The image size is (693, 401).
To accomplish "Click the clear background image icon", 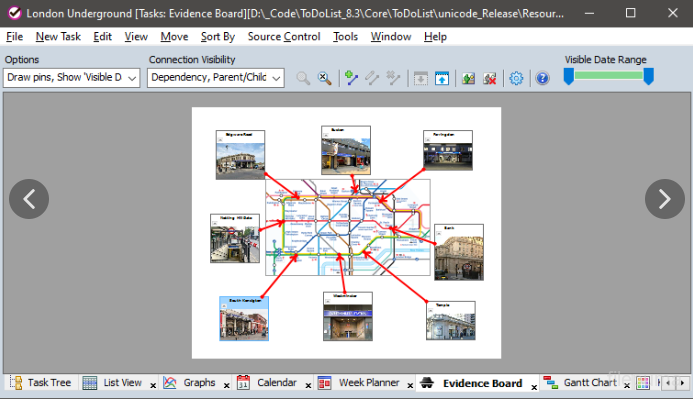I will click(x=490, y=79).
